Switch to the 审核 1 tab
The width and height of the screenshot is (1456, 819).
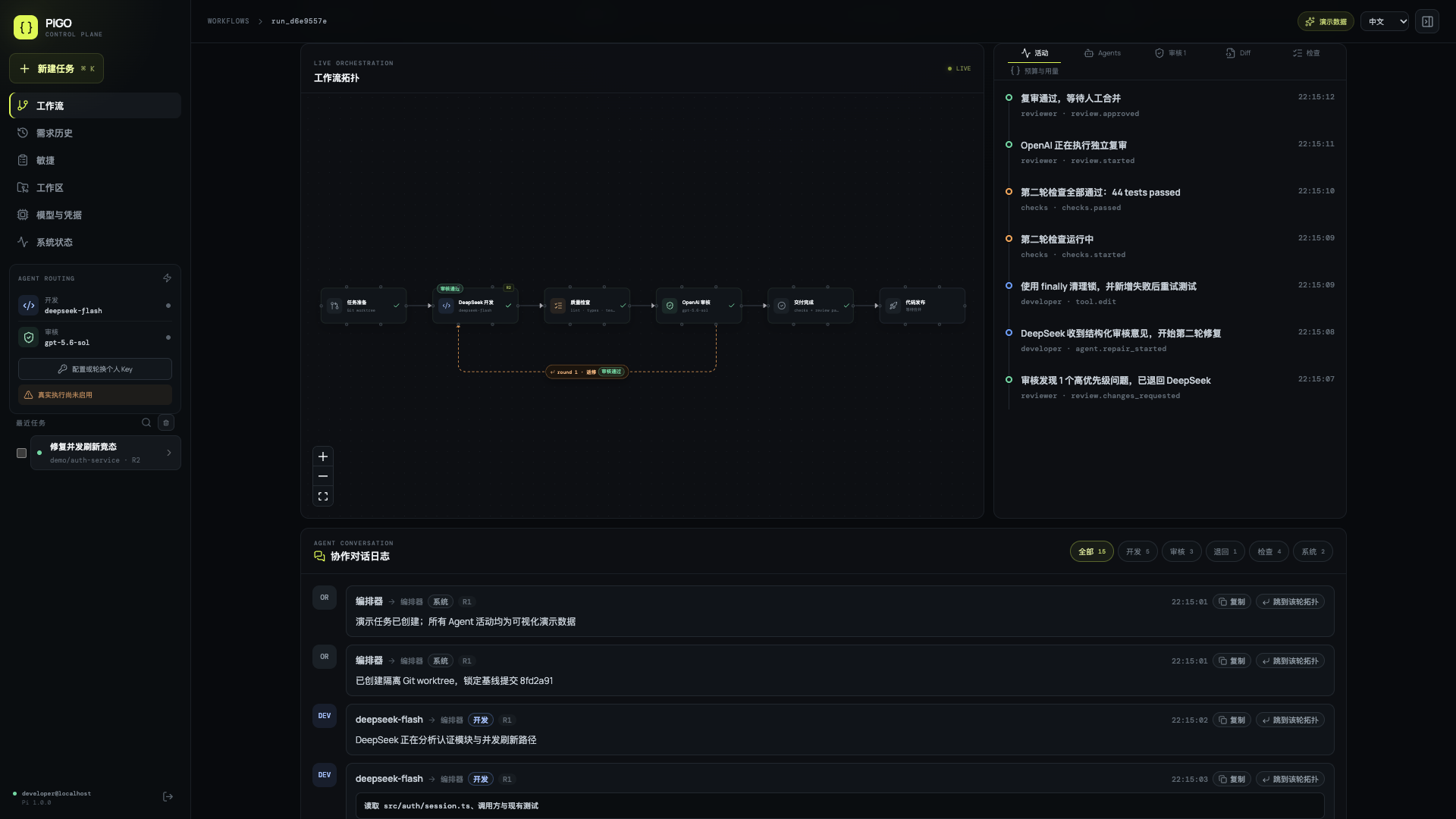(1171, 53)
